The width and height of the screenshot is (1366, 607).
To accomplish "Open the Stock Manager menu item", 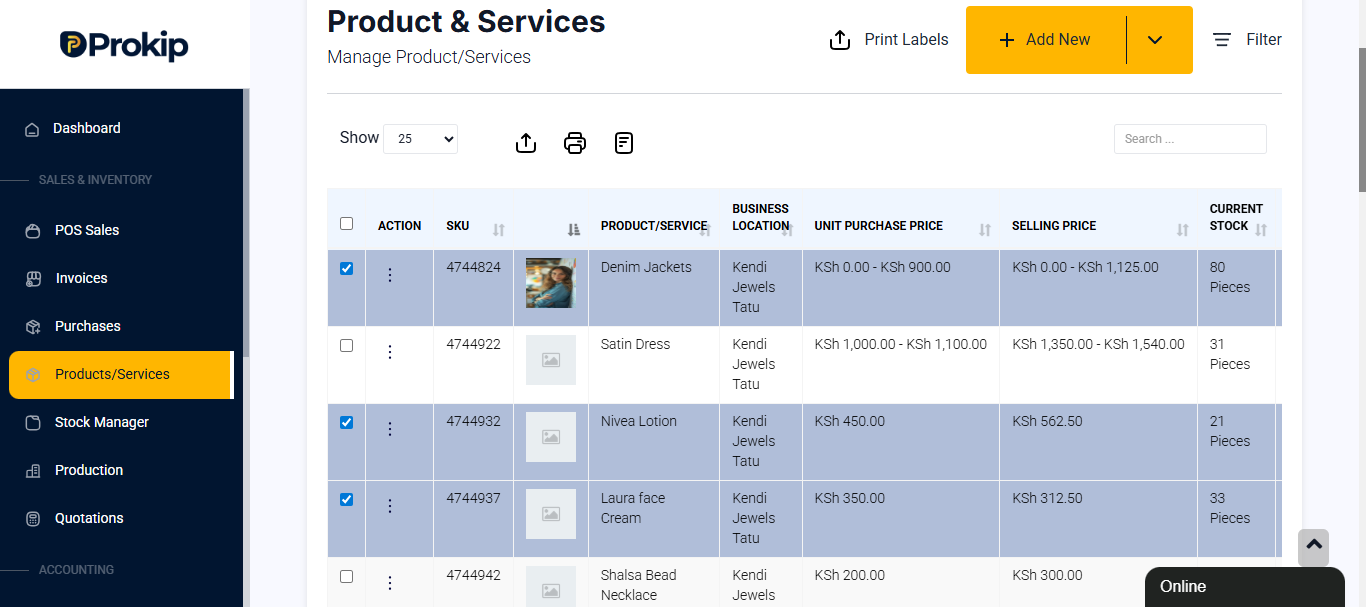I will (x=101, y=422).
